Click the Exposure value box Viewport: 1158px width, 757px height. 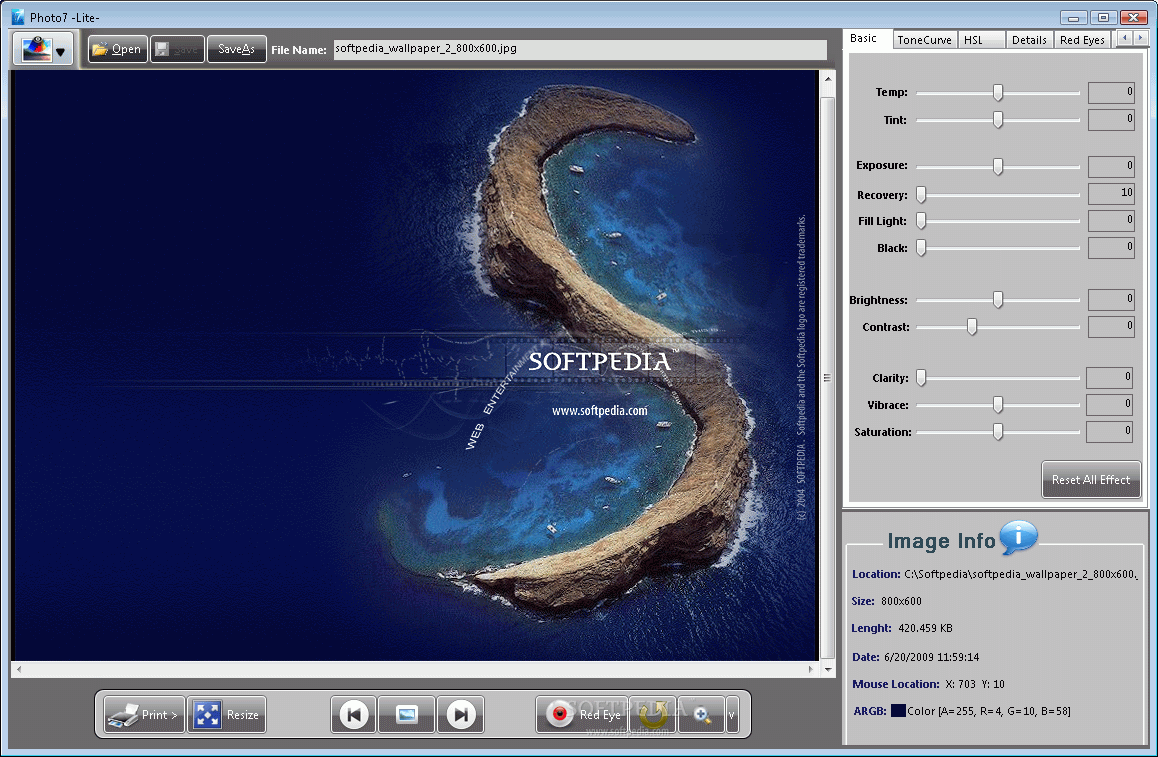click(1111, 166)
